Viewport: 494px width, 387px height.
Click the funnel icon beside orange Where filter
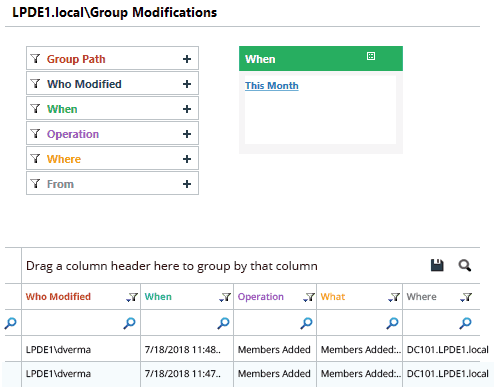click(35, 159)
